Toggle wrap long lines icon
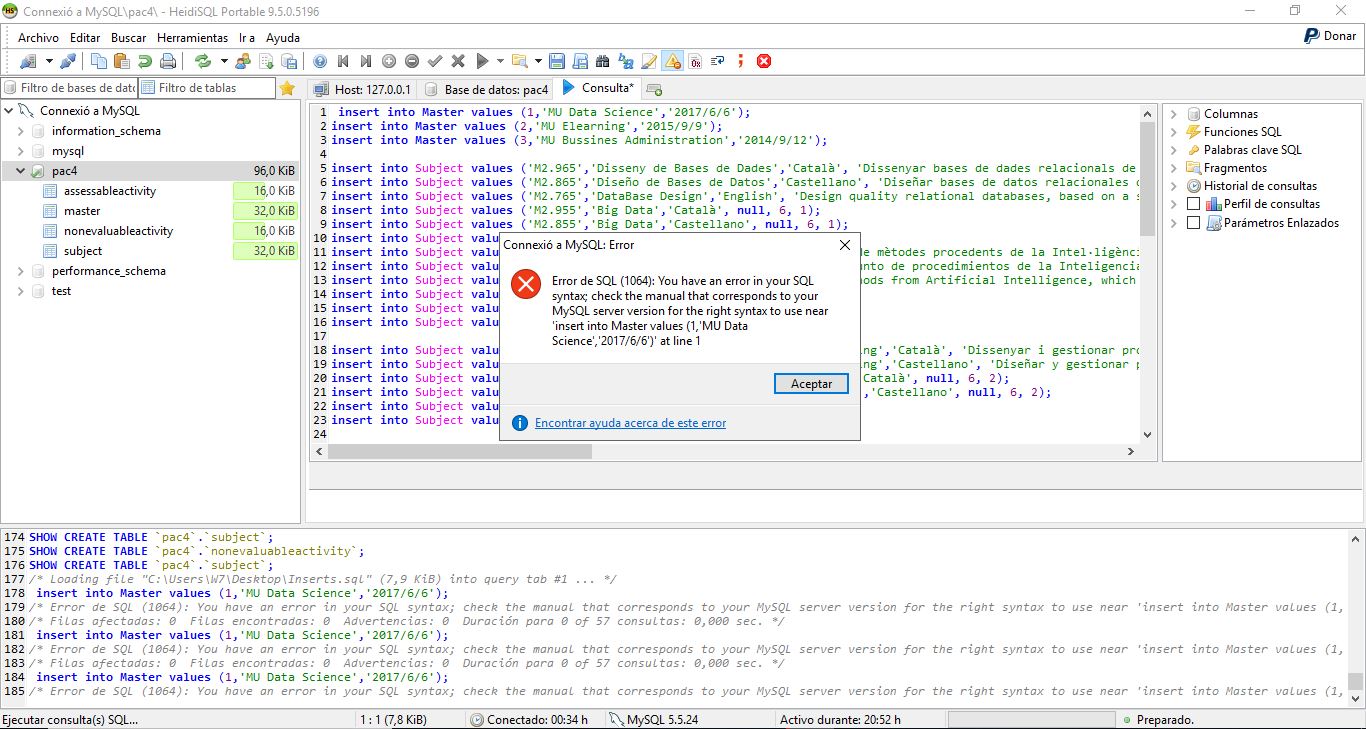 coord(717,61)
